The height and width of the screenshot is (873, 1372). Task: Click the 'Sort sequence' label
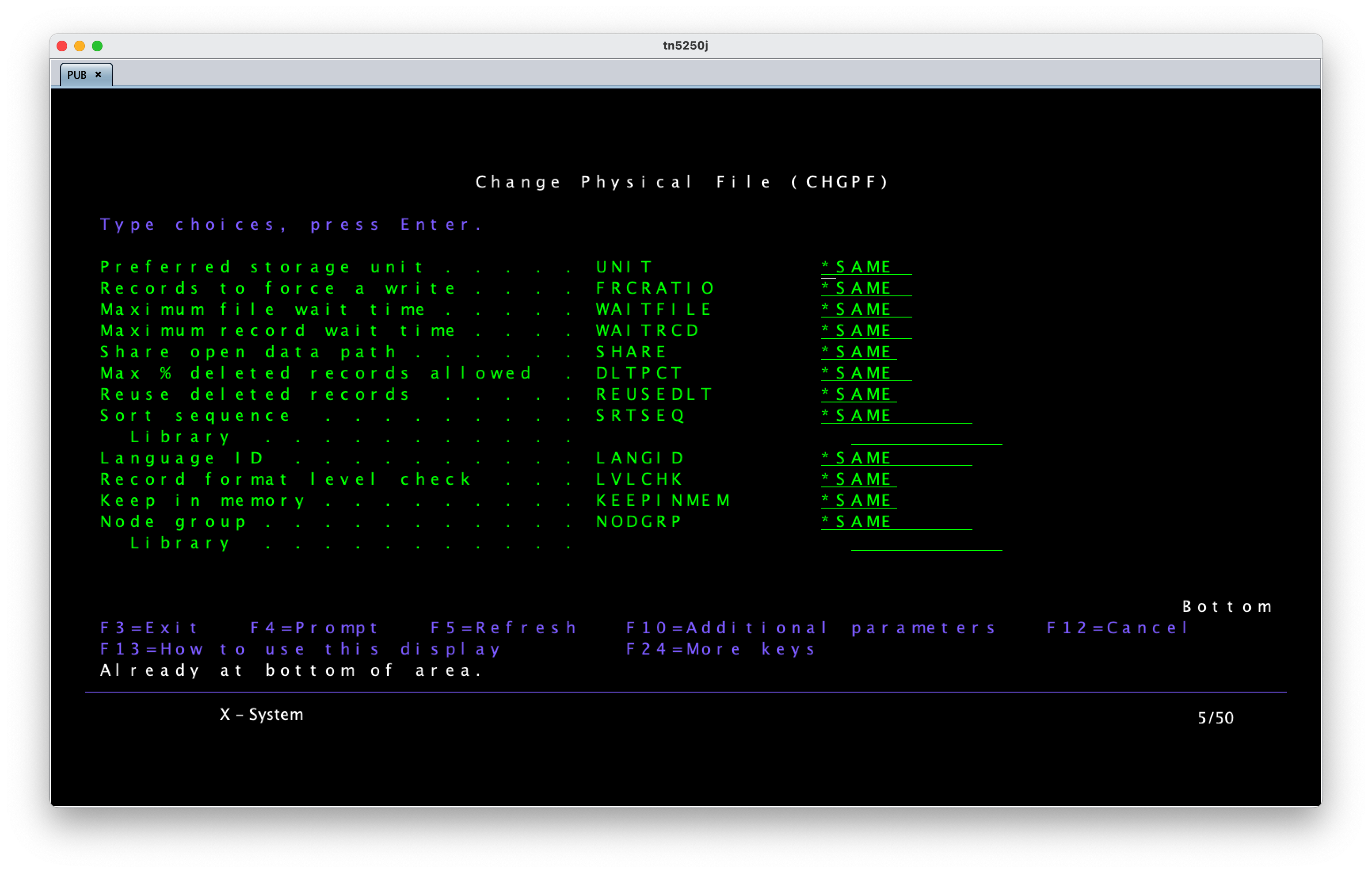click(x=195, y=415)
